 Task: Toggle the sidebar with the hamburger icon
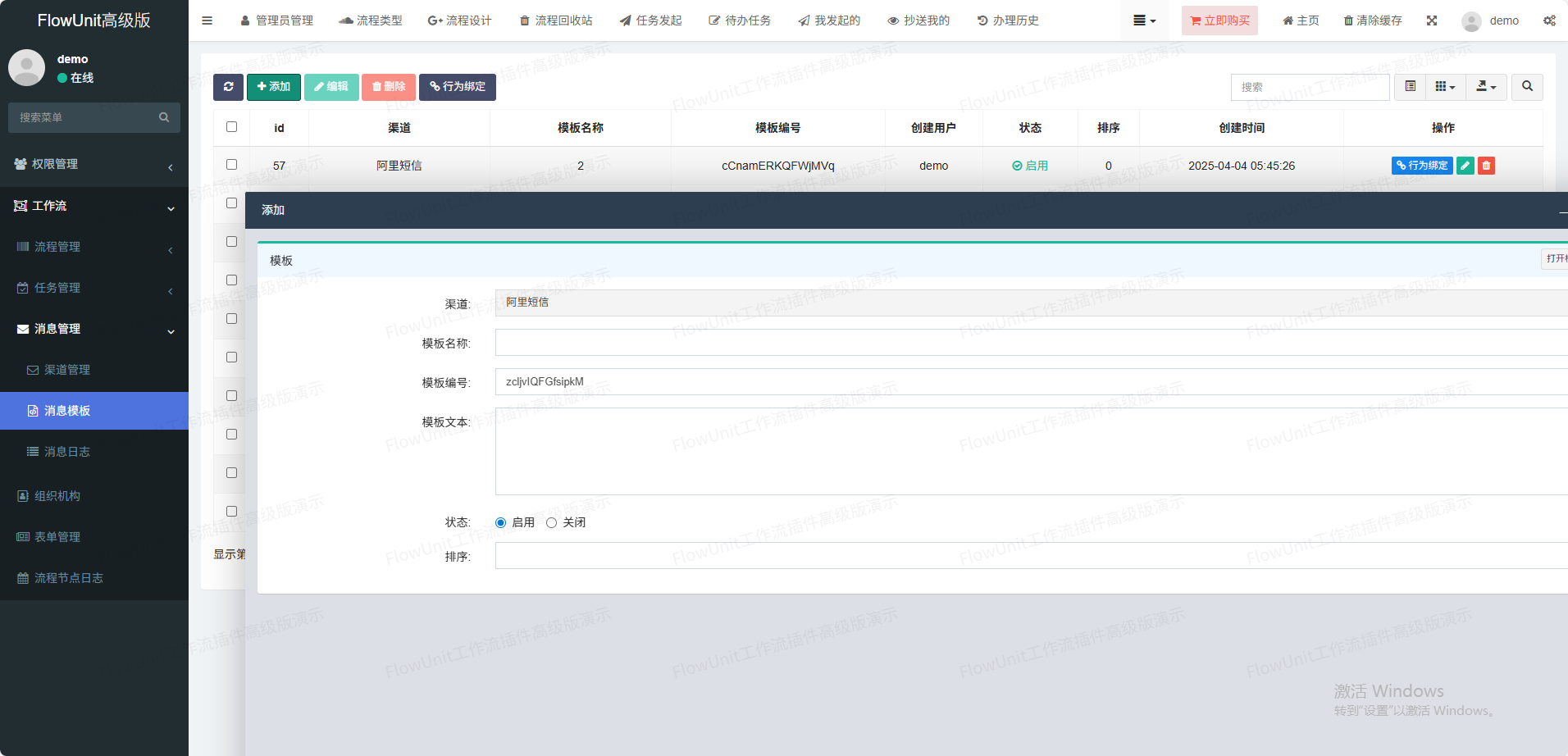coord(207,20)
